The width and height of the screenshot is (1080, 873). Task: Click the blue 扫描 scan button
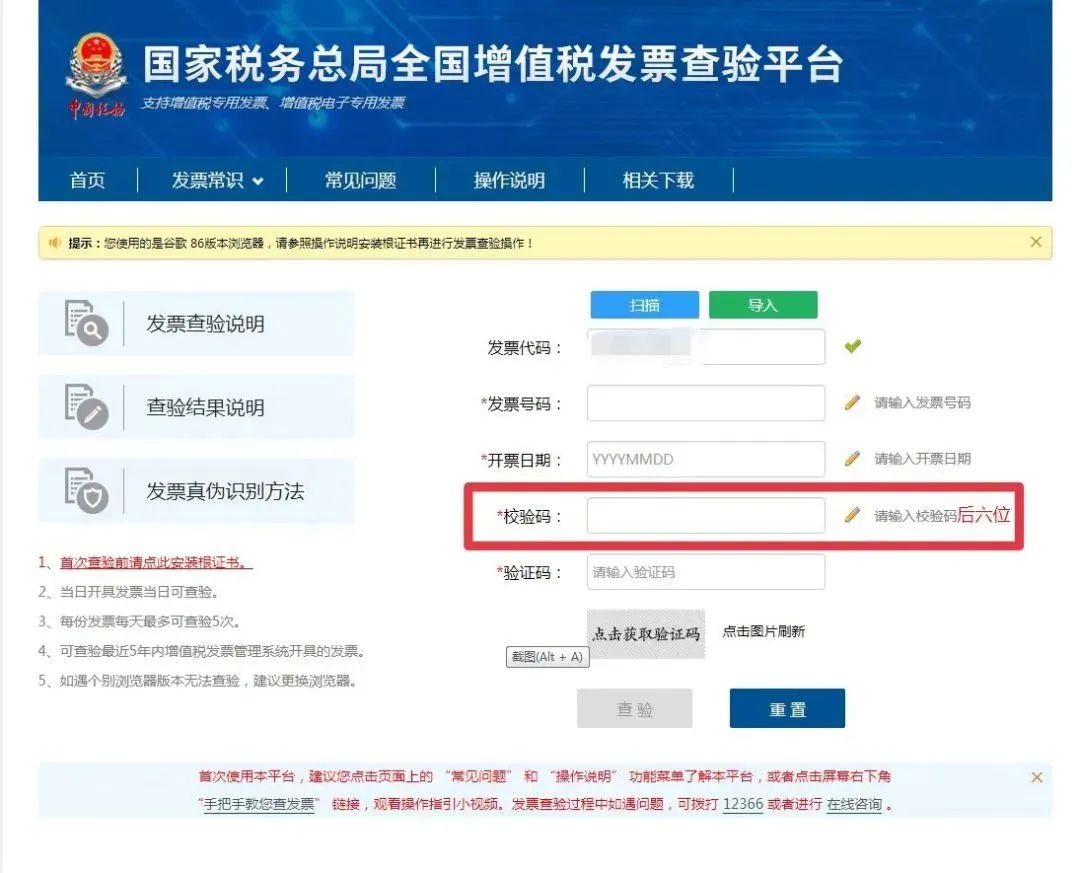tap(645, 305)
